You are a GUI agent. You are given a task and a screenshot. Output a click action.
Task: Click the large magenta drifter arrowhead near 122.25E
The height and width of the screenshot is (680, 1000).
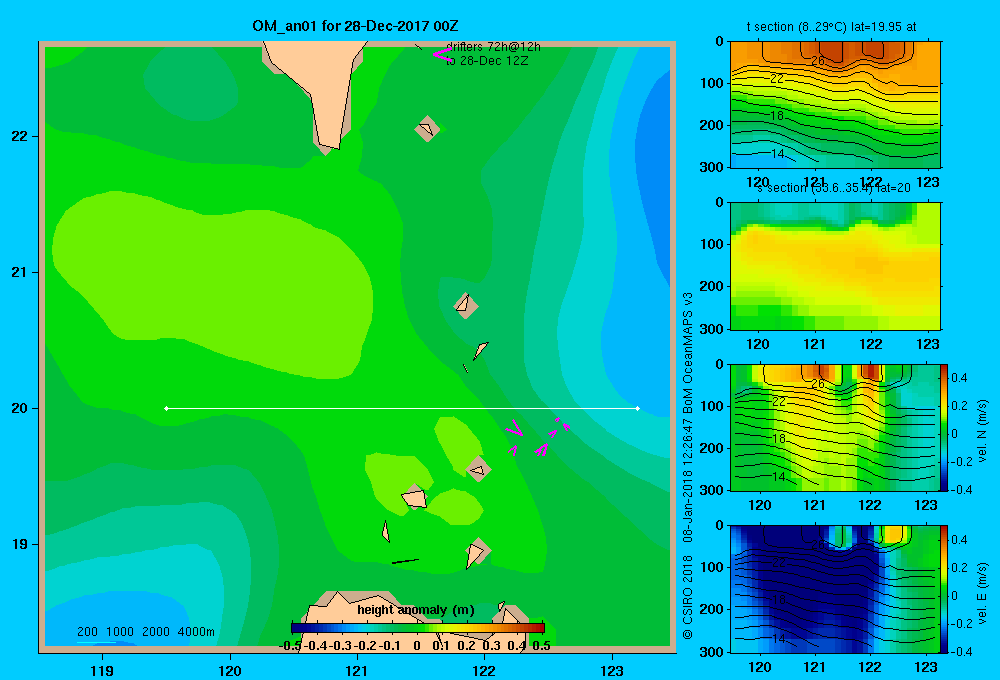(515, 428)
